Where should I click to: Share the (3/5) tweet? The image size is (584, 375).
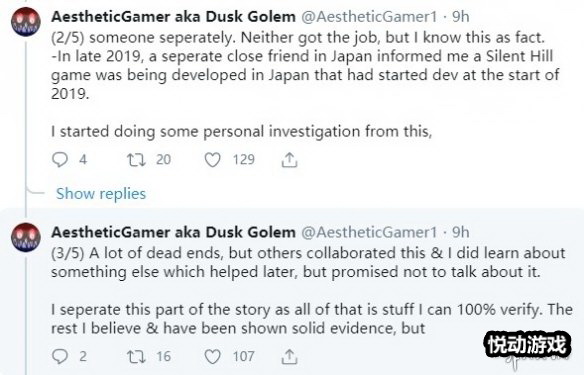289,357
